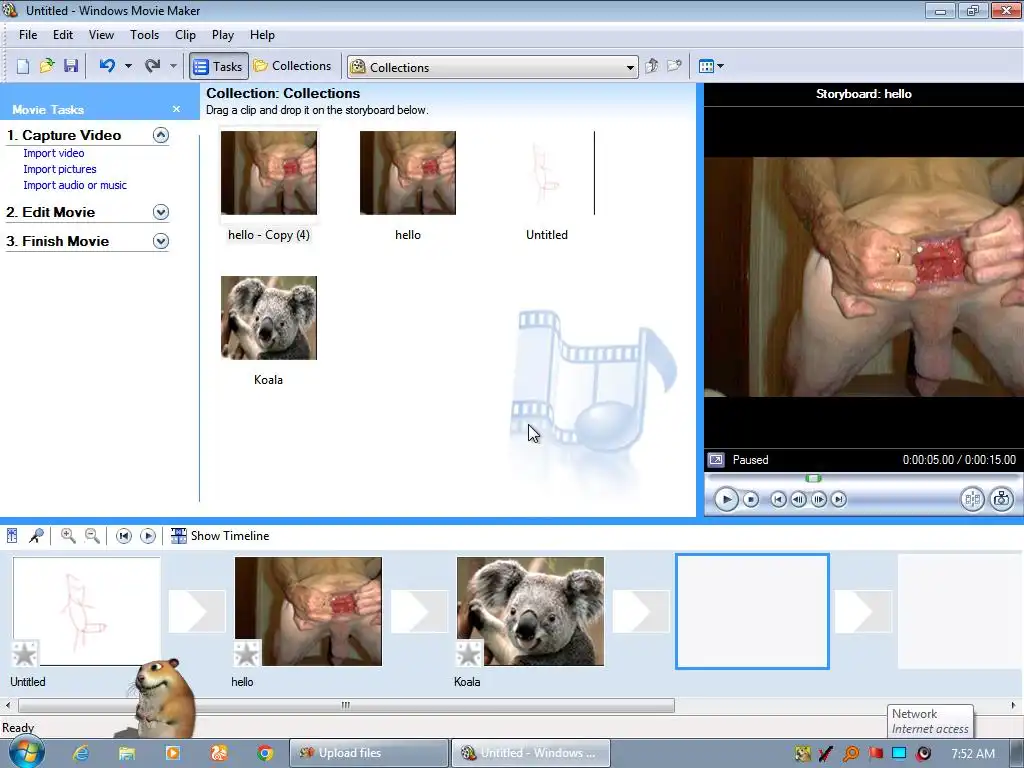
Task: Split the clip at current frame
Action: (972, 500)
